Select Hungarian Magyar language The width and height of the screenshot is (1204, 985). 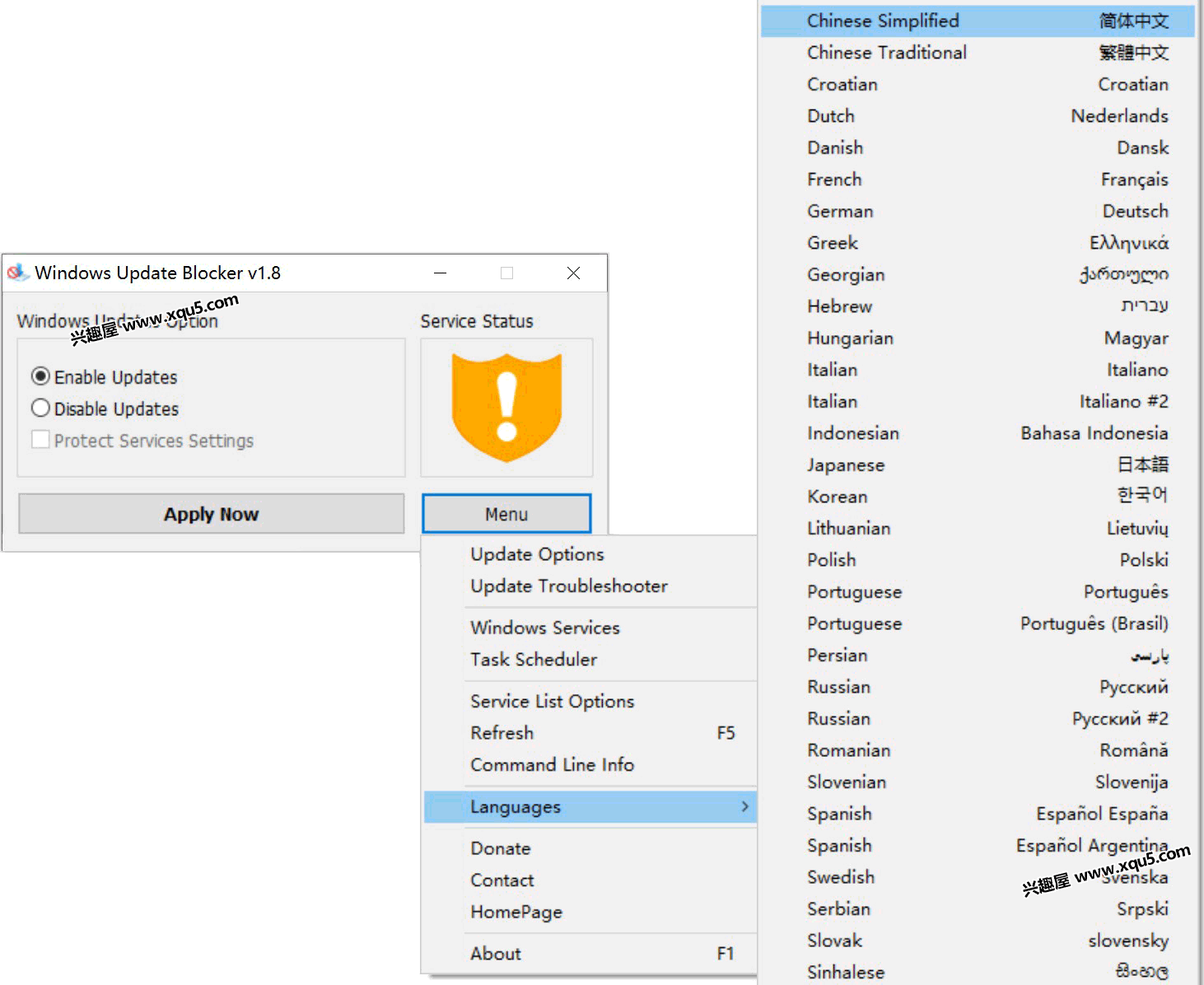(978, 338)
